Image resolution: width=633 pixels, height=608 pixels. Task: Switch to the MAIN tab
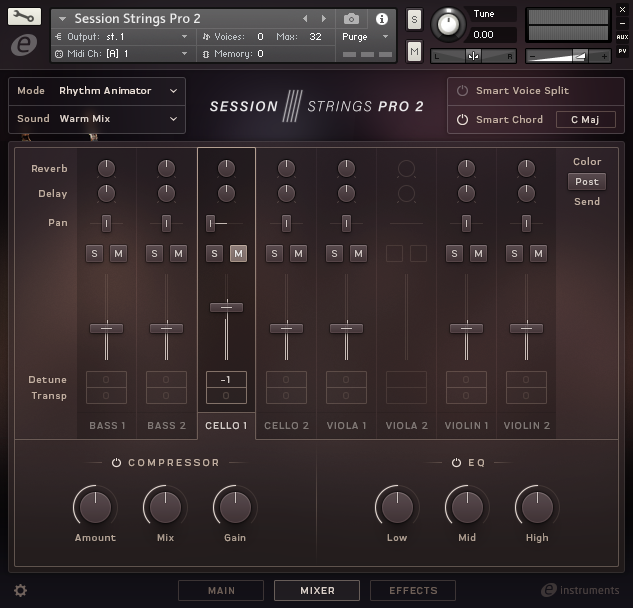click(x=221, y=591)
